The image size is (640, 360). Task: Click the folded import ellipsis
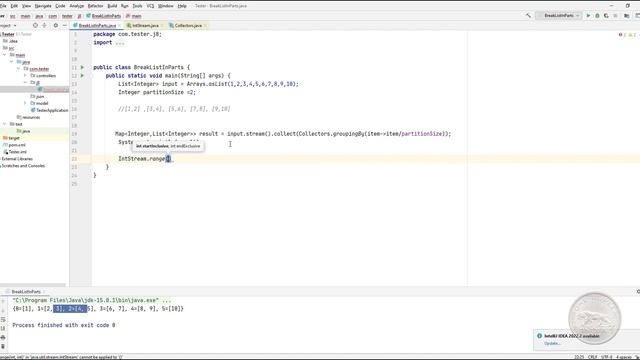pos(120,43)
